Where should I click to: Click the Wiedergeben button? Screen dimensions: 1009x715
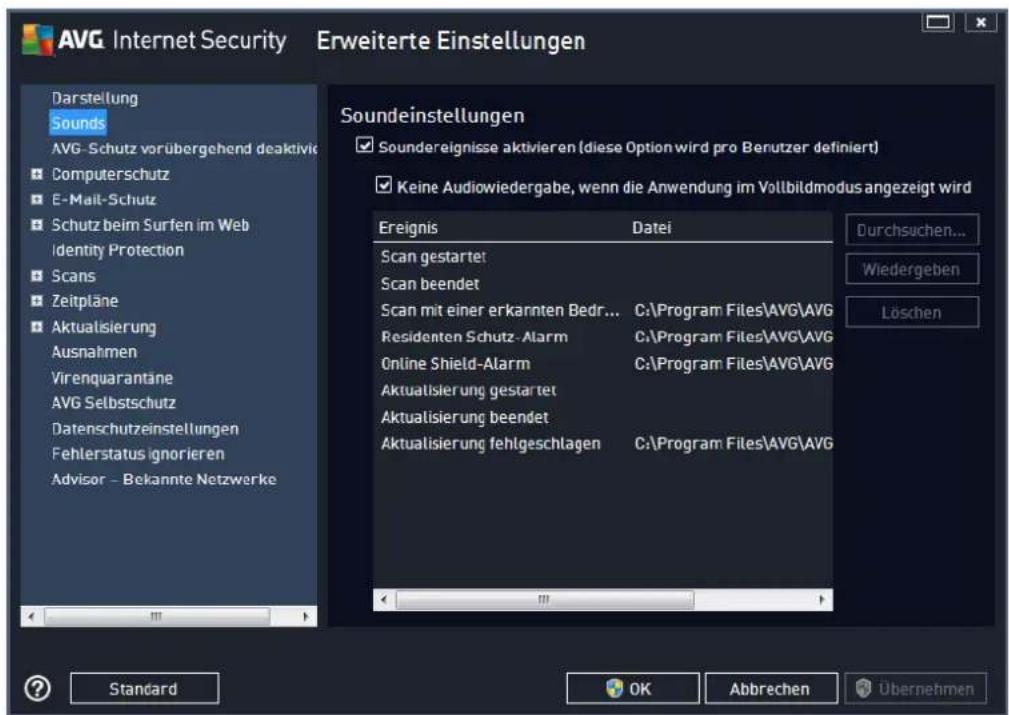(912, 269)
